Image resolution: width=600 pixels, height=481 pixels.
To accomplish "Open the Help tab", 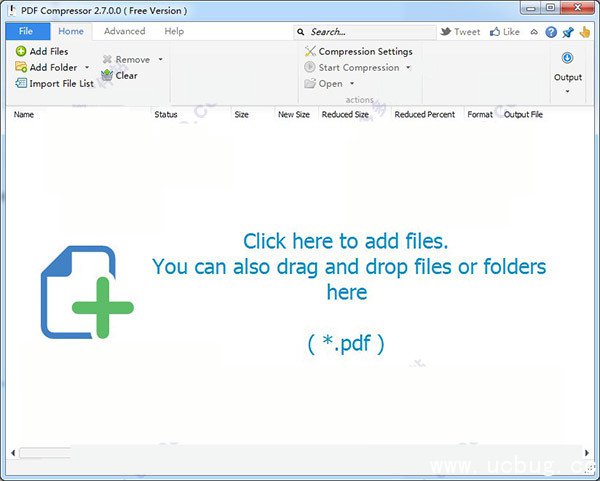I will tap(174, 32).
